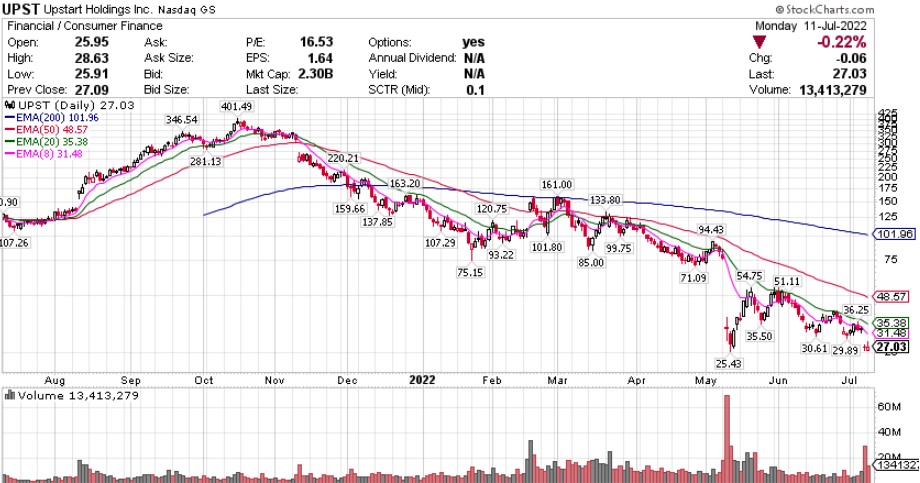Screen dimensions: 920x483
Task: Click the Last value 27.03 in header
Action: click(x=850, y=74)
